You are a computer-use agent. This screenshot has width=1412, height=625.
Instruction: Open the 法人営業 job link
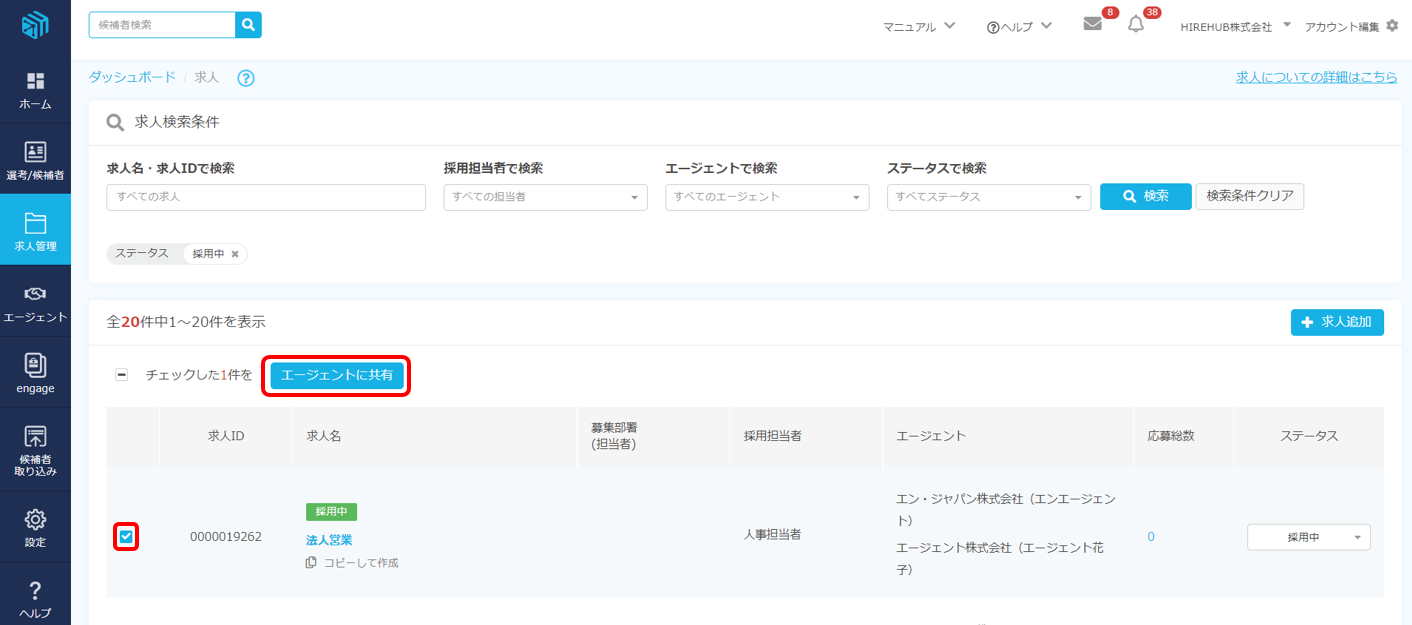(329, 540)
